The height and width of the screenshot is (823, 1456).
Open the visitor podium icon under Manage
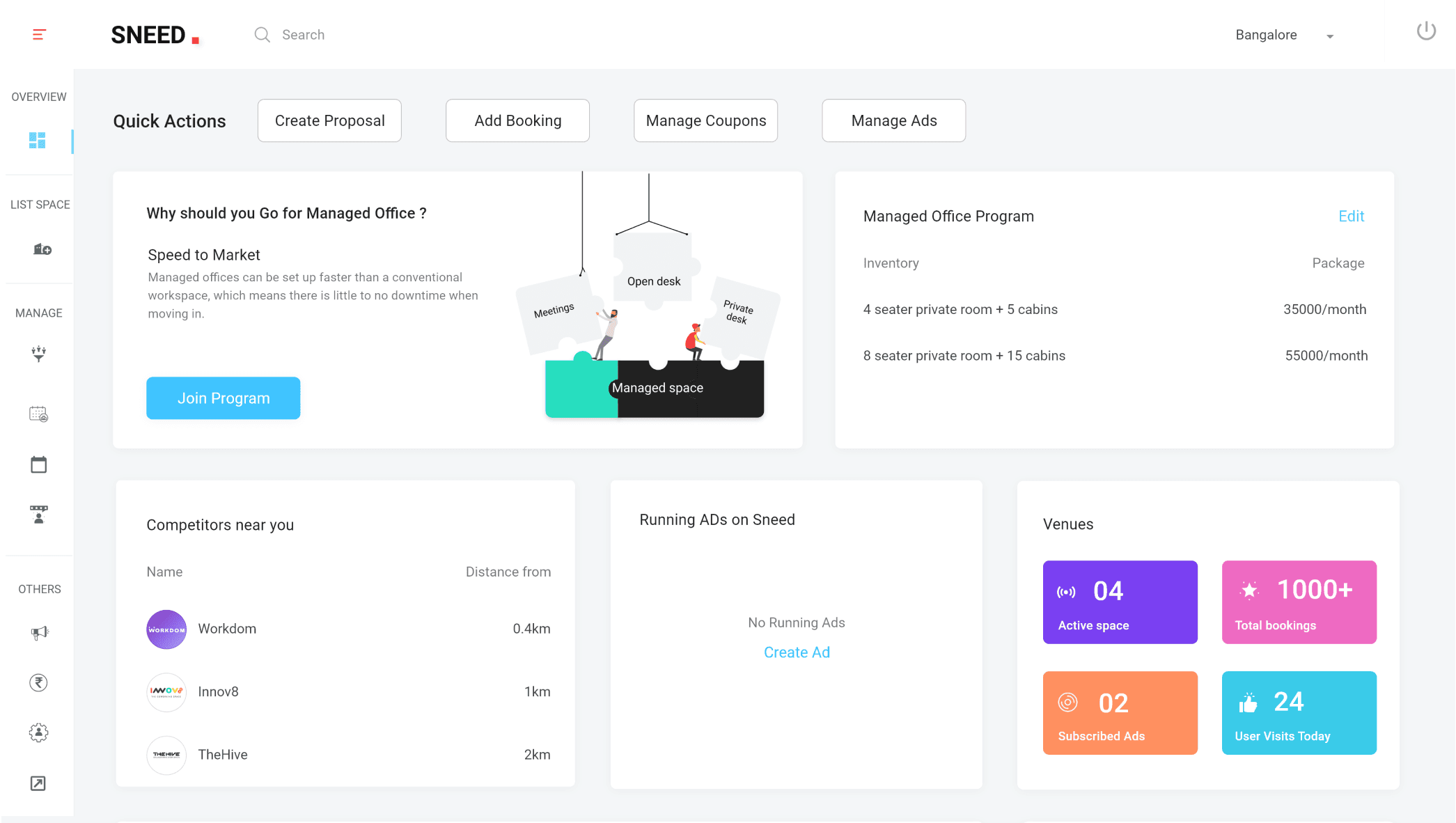tap(40, 515)
